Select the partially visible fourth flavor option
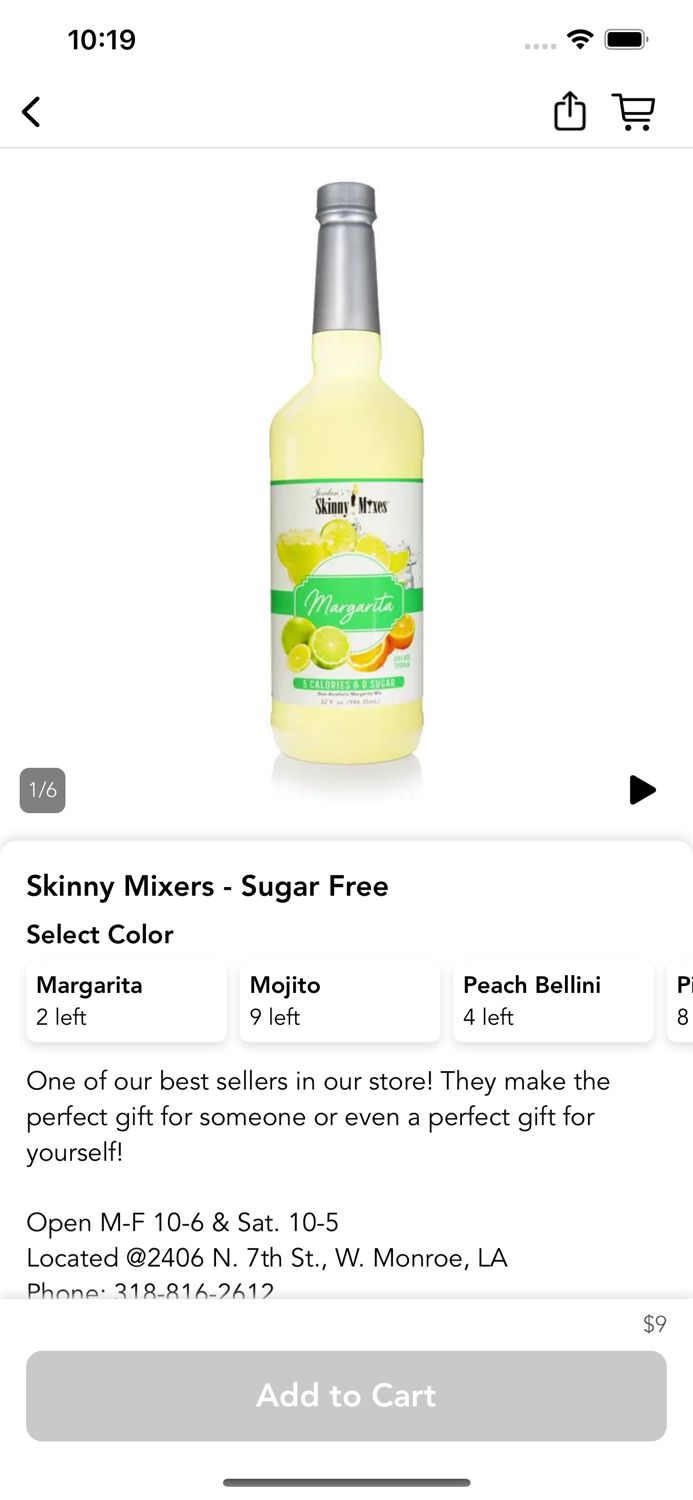The height and width of the screenshot is (1500, 693). tap(680, 1001)
